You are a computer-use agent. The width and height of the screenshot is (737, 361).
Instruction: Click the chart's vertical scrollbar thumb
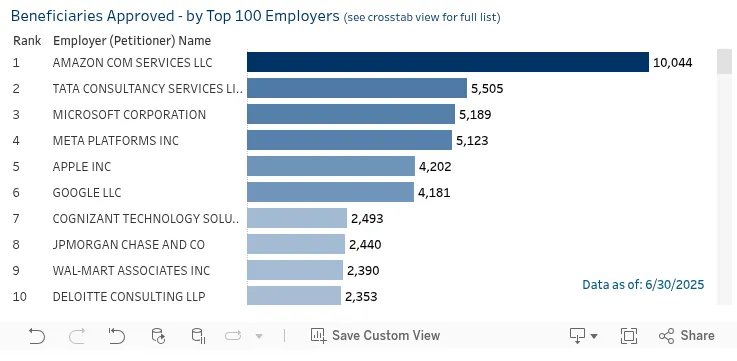pos(724,61)
